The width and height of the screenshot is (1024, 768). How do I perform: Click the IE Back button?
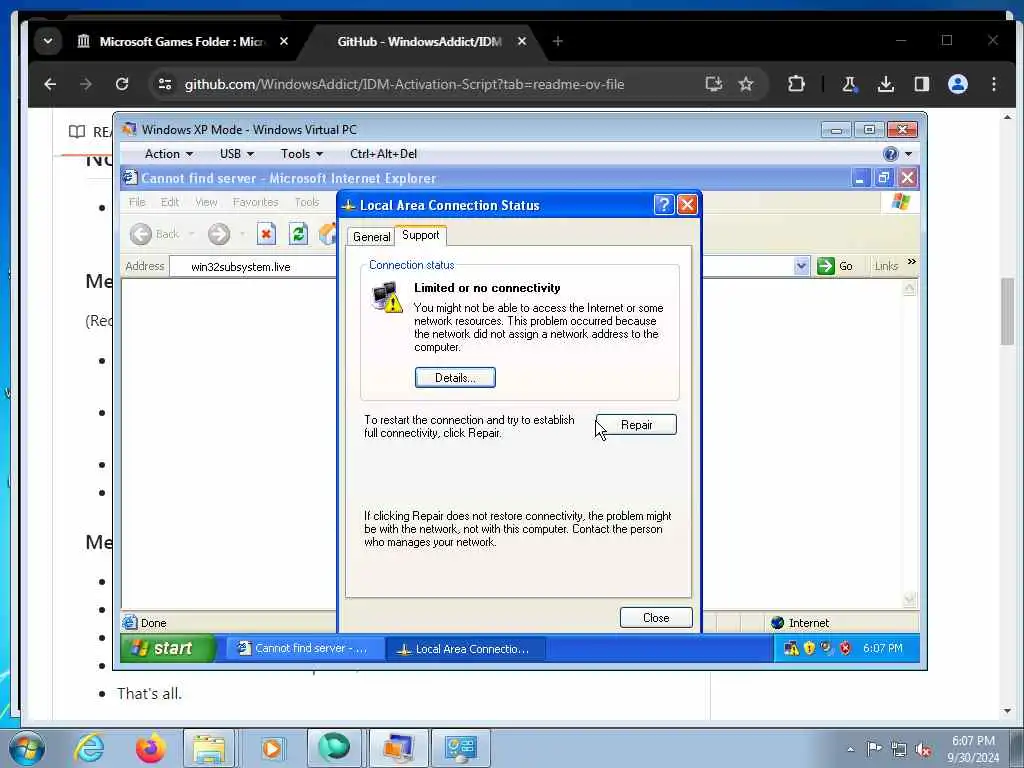click(x=154, y=234)
